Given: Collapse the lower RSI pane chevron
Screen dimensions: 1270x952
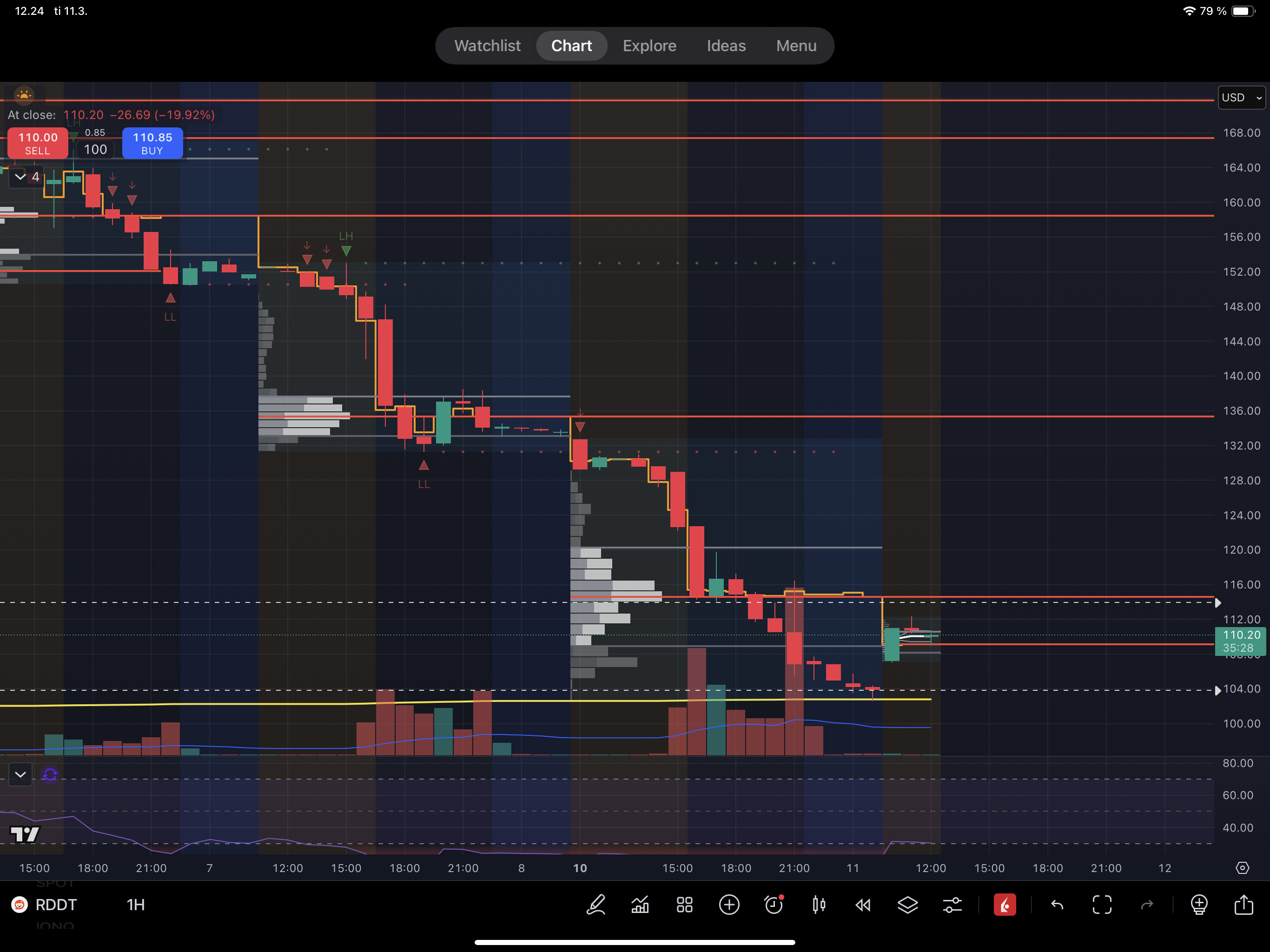Looking at the screenshot, I should pos(20,774).
